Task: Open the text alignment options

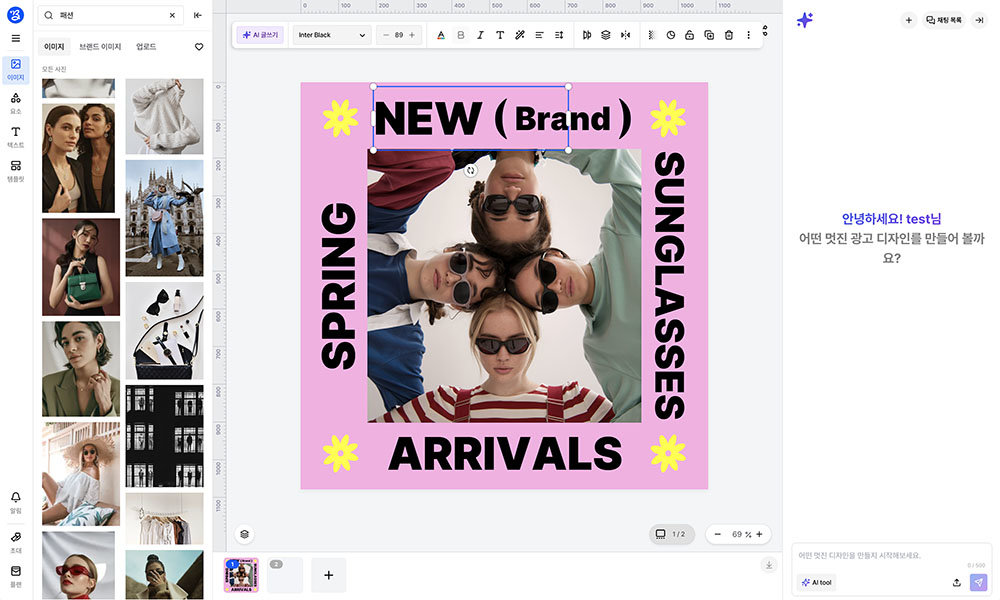Action: [539, 35]
